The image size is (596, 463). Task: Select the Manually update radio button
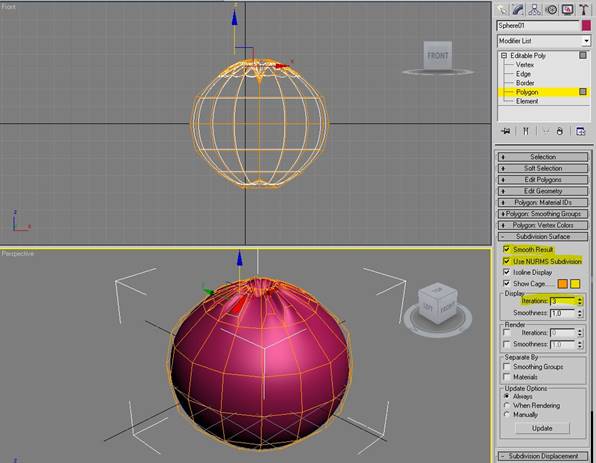click(x=507, y=414)
